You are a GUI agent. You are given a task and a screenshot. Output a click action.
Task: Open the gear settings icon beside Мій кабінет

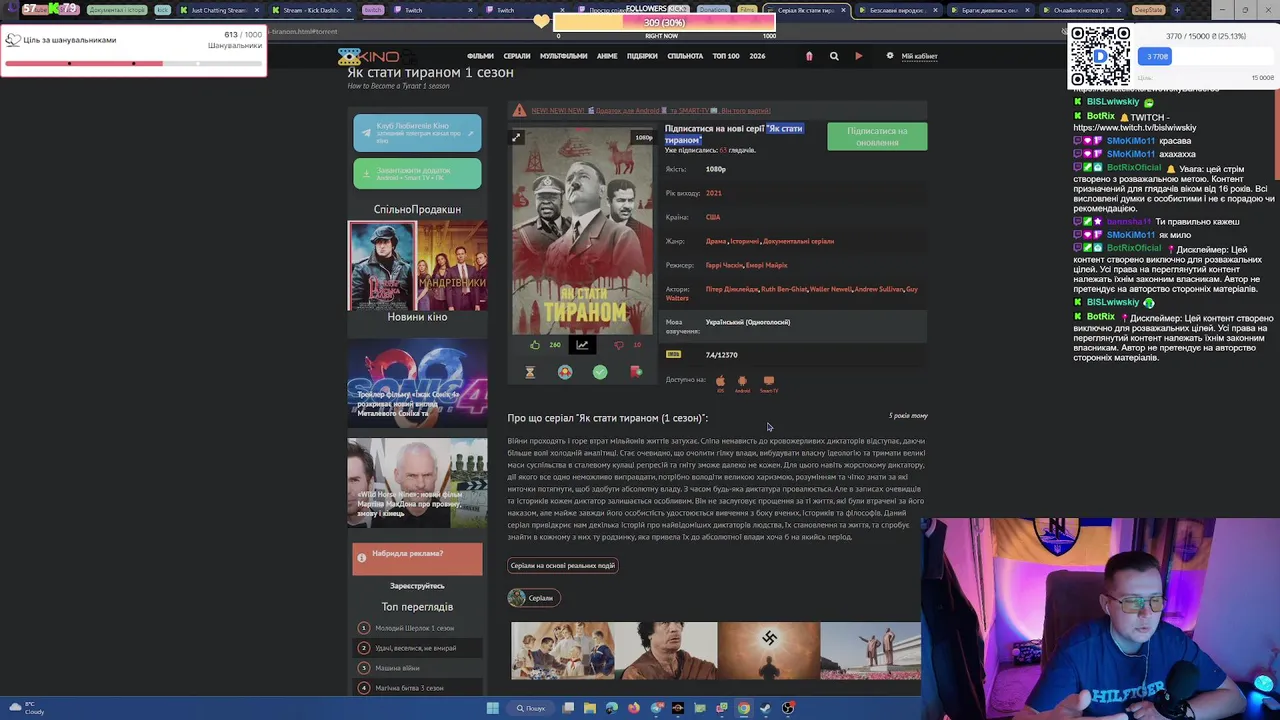[890, 56]
